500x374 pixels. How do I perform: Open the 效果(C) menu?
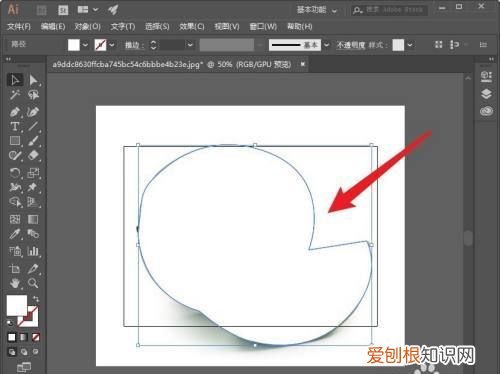click(x=192, y=27)
